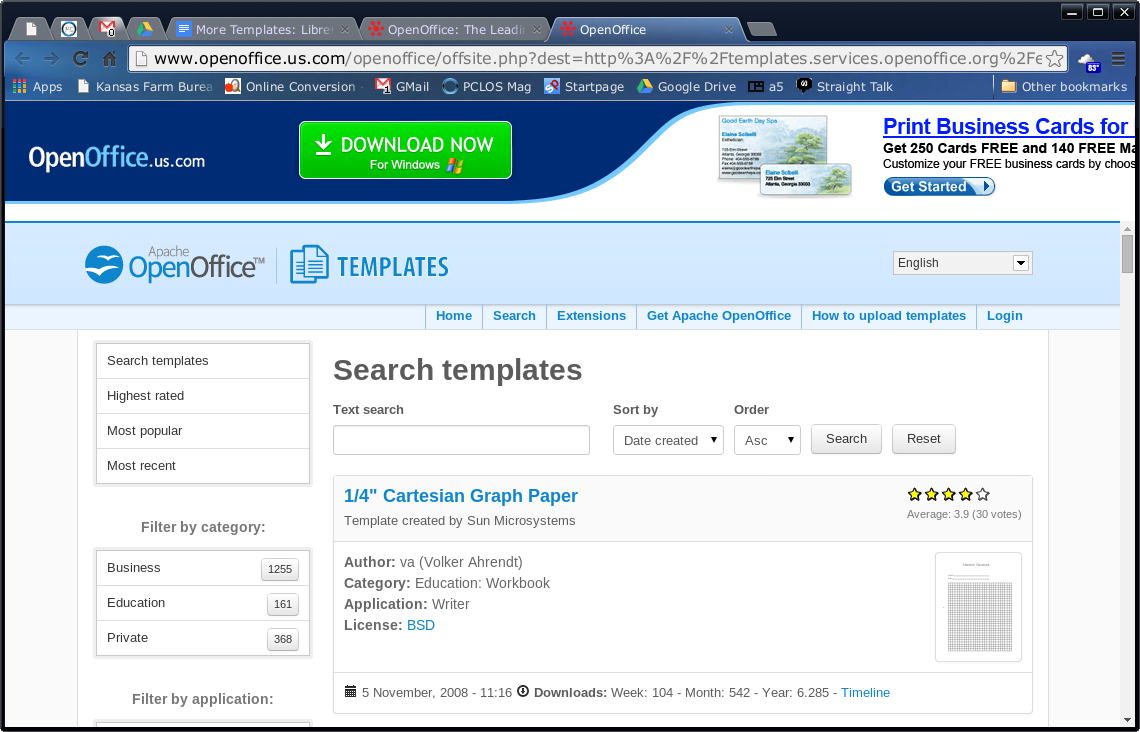Image resolution: width=1140 pixels, height=732 pixels.
Task: Click the page vertical scrollbar handle
Action: pyautogui.click(x=1128, y=254)
